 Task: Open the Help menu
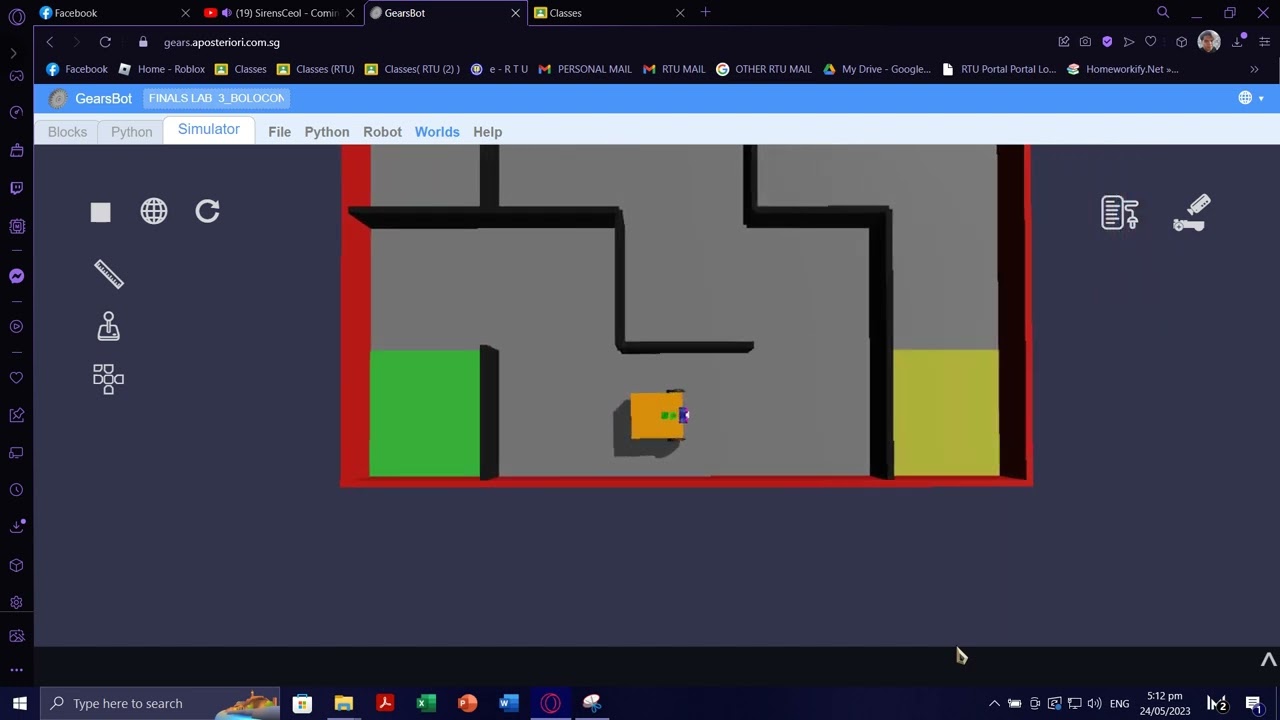click(x=487, y=132)
